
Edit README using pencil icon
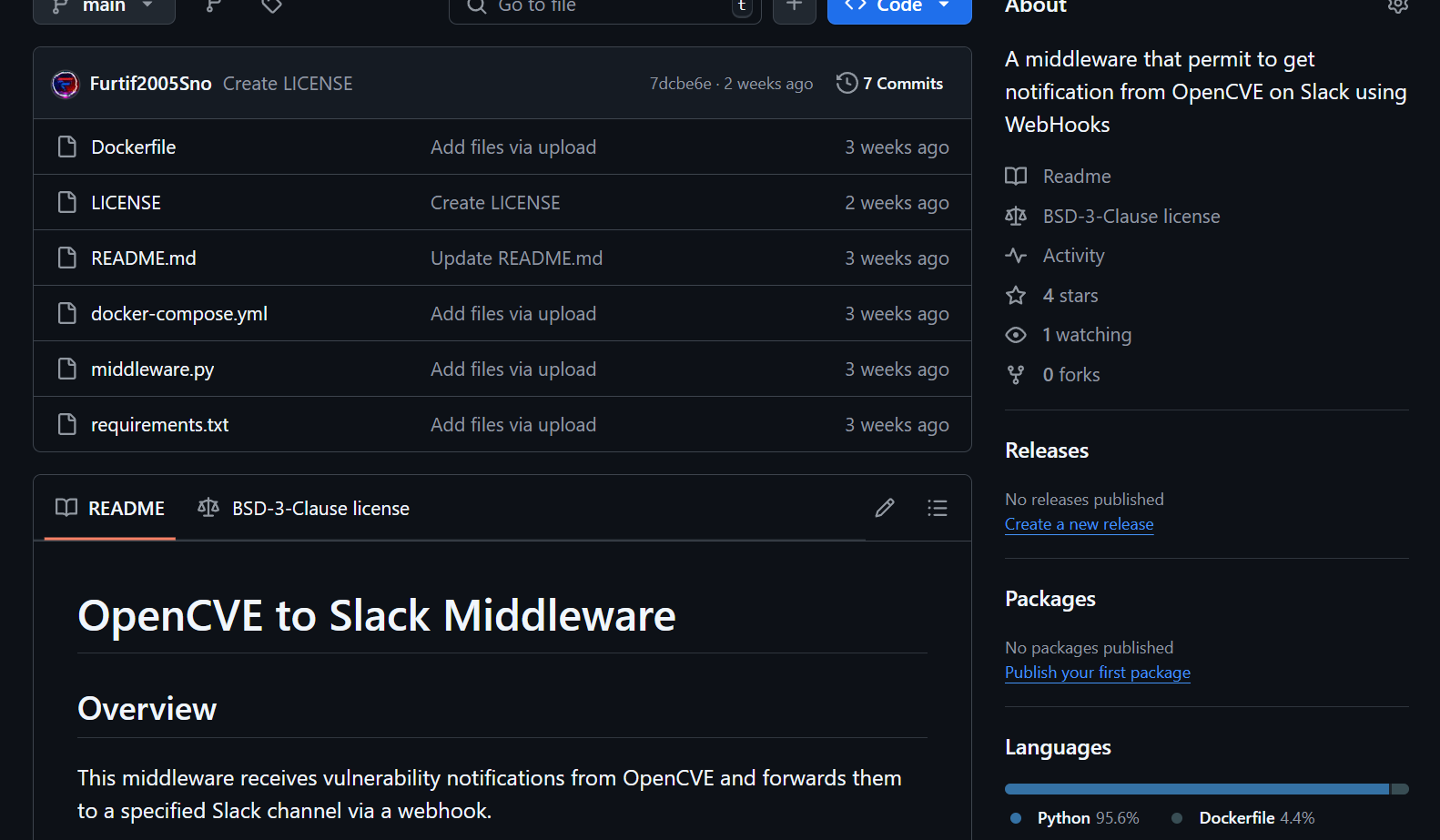pos(885,508)
